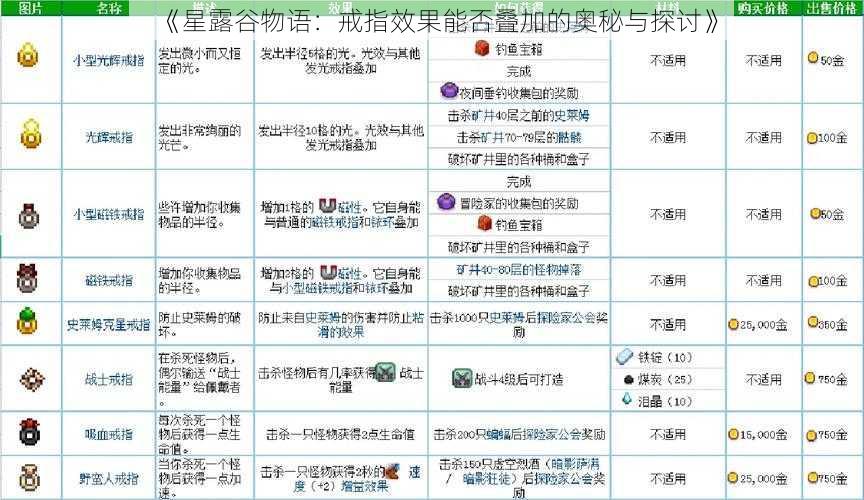Click coin icon beside 100金 in 光辉戒指 row
The image size is (864, 500).
pos(812,138)
